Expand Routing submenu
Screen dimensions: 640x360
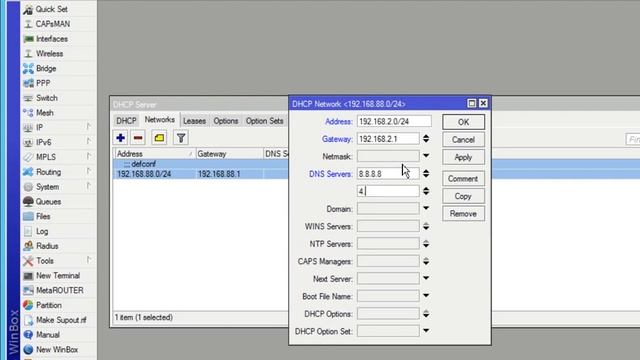tap(89, 171)
